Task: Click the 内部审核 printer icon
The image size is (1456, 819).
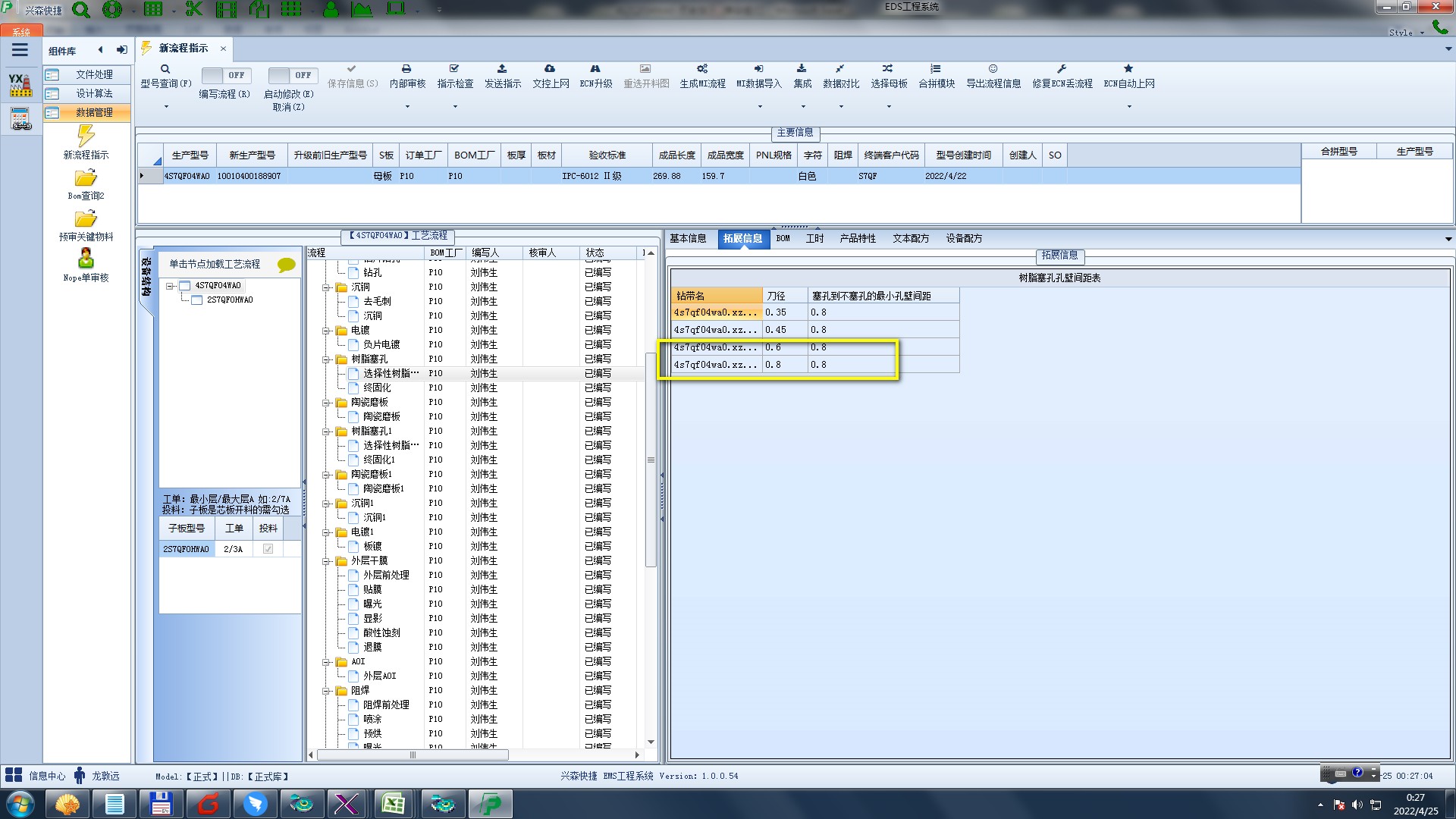Action: pos(406,69)
